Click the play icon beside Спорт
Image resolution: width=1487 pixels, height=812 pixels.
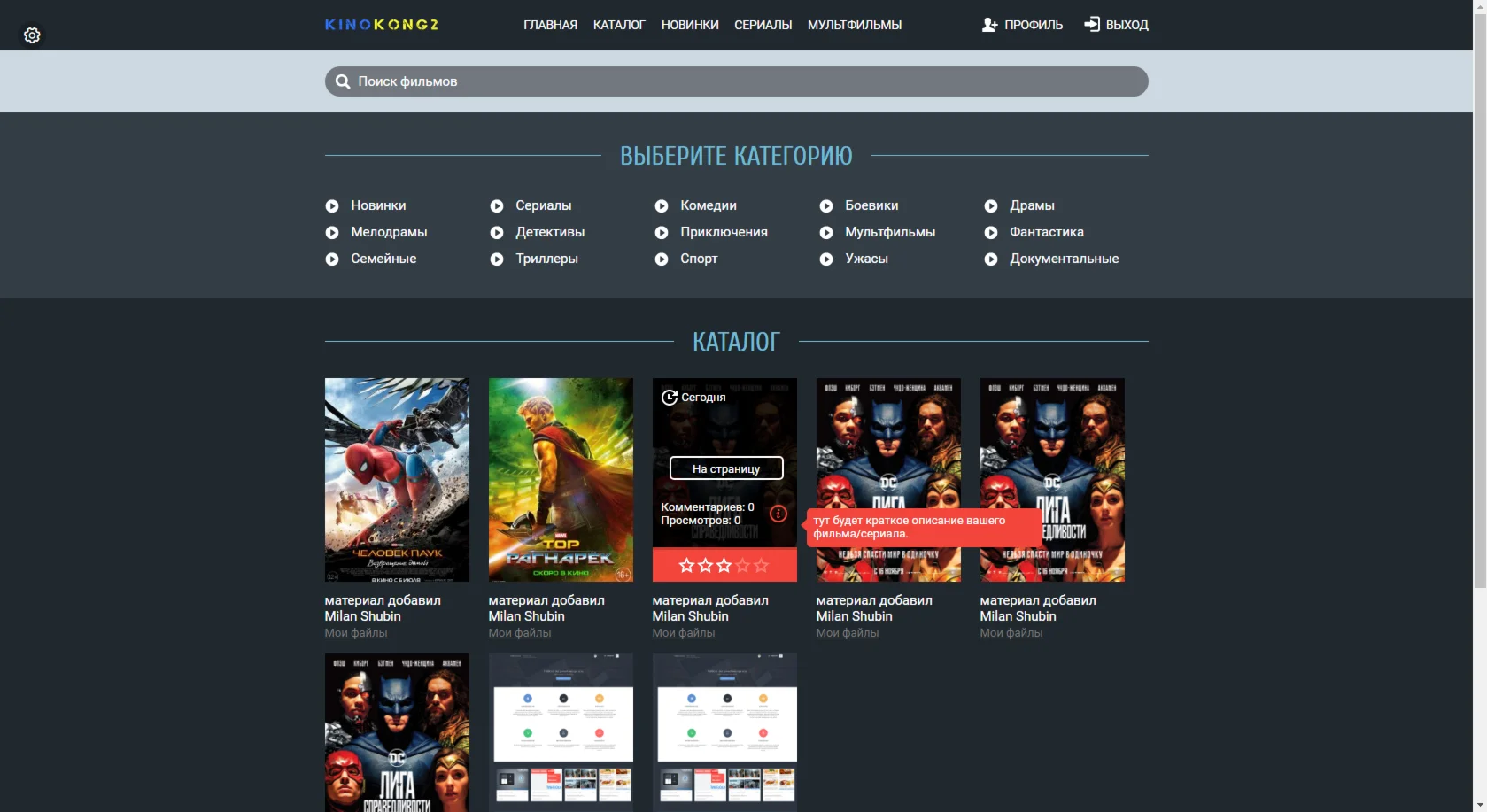tap(662, 259)
